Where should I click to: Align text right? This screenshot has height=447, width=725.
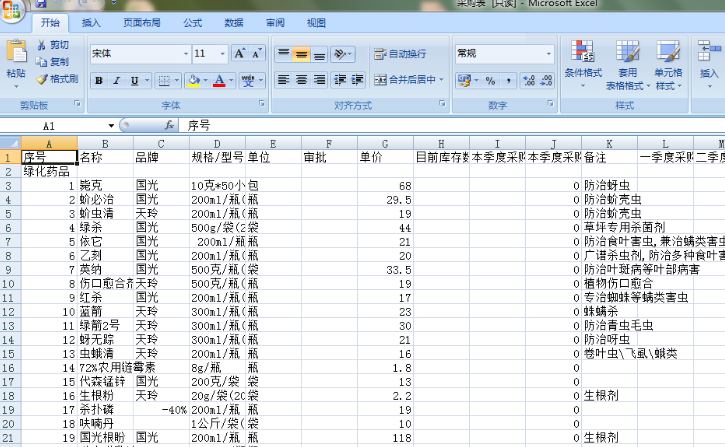click(x=319, y=80)
